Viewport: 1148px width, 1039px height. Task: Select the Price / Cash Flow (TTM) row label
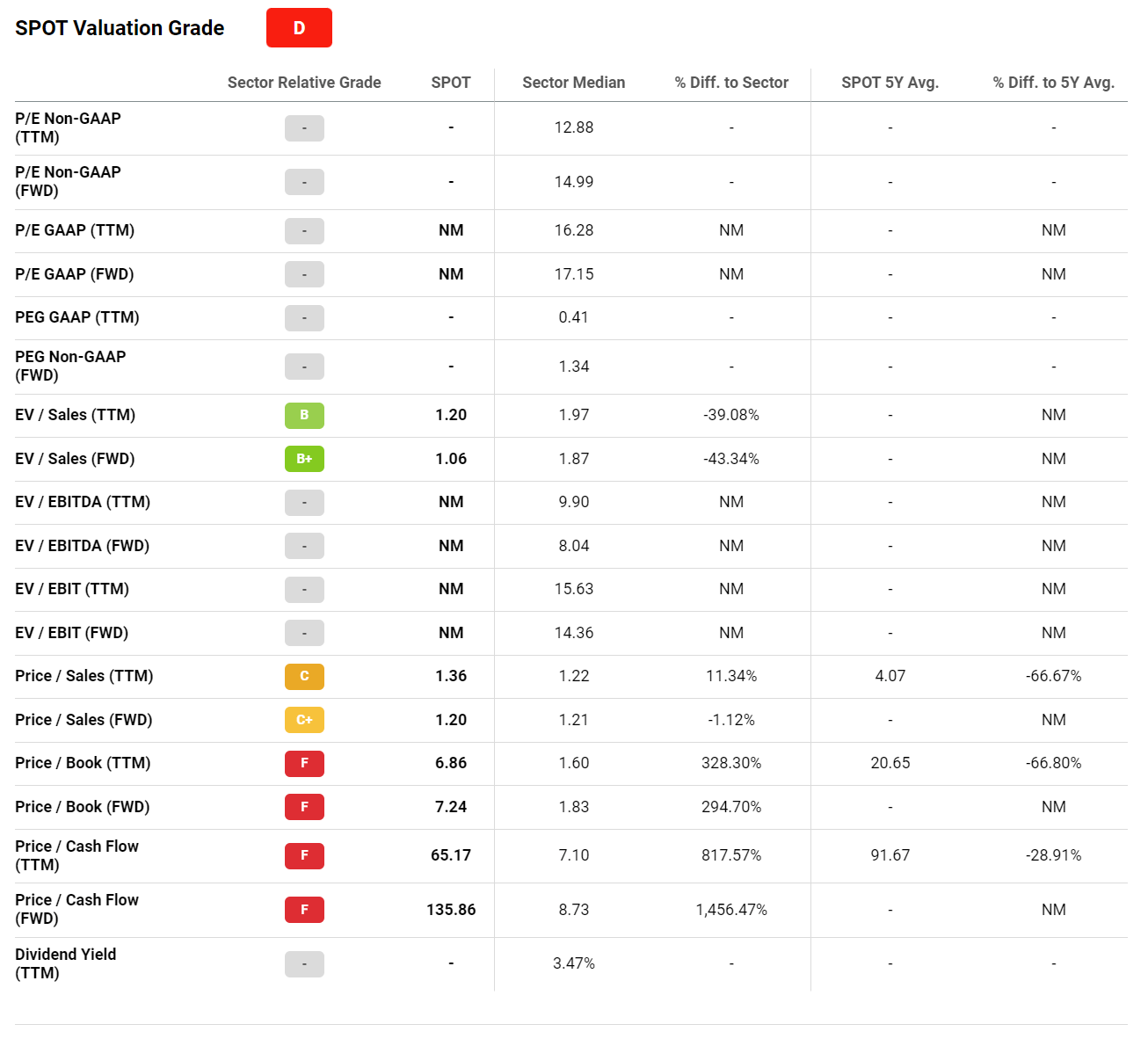[x=76, y=855]
